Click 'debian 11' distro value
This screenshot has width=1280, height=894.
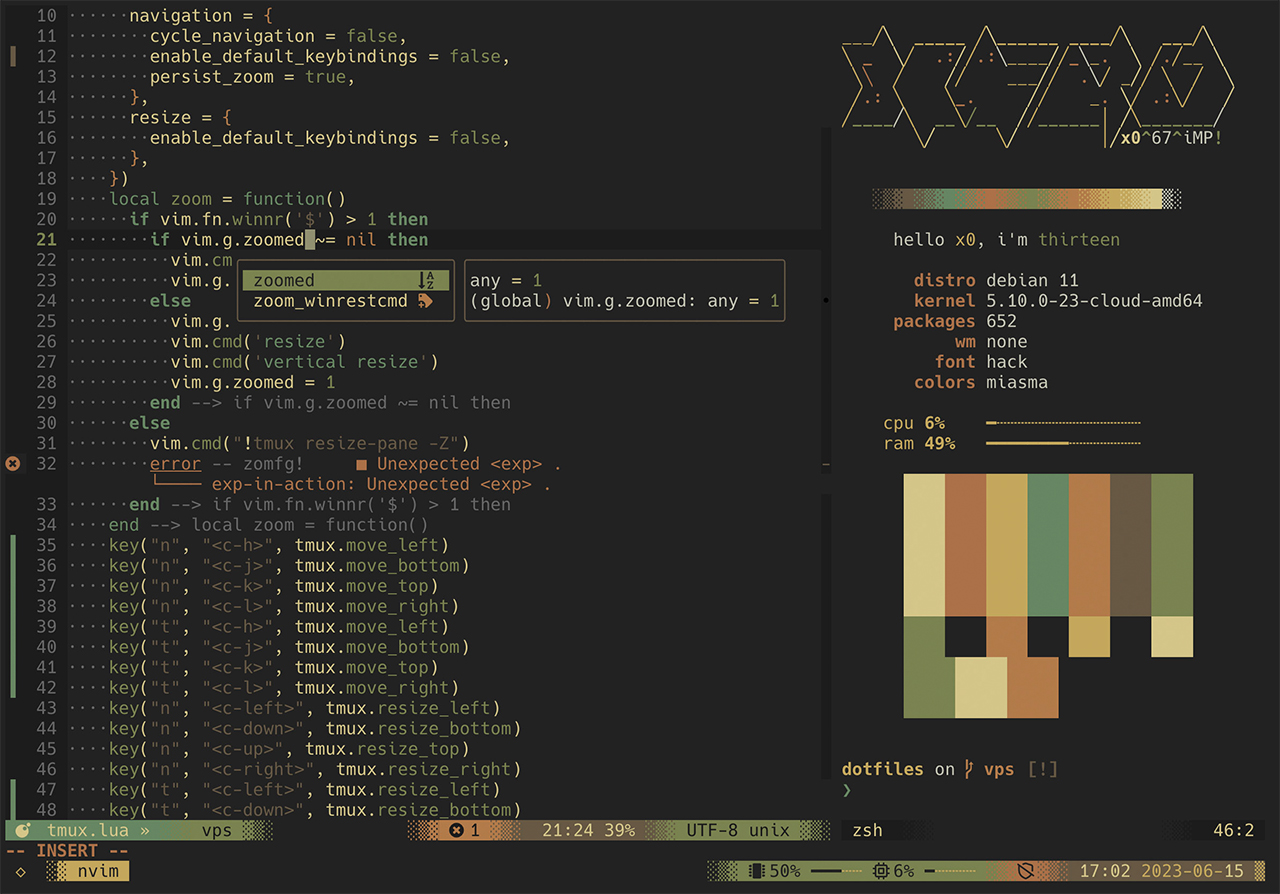pyautogui.click(x=1032, y=281)
